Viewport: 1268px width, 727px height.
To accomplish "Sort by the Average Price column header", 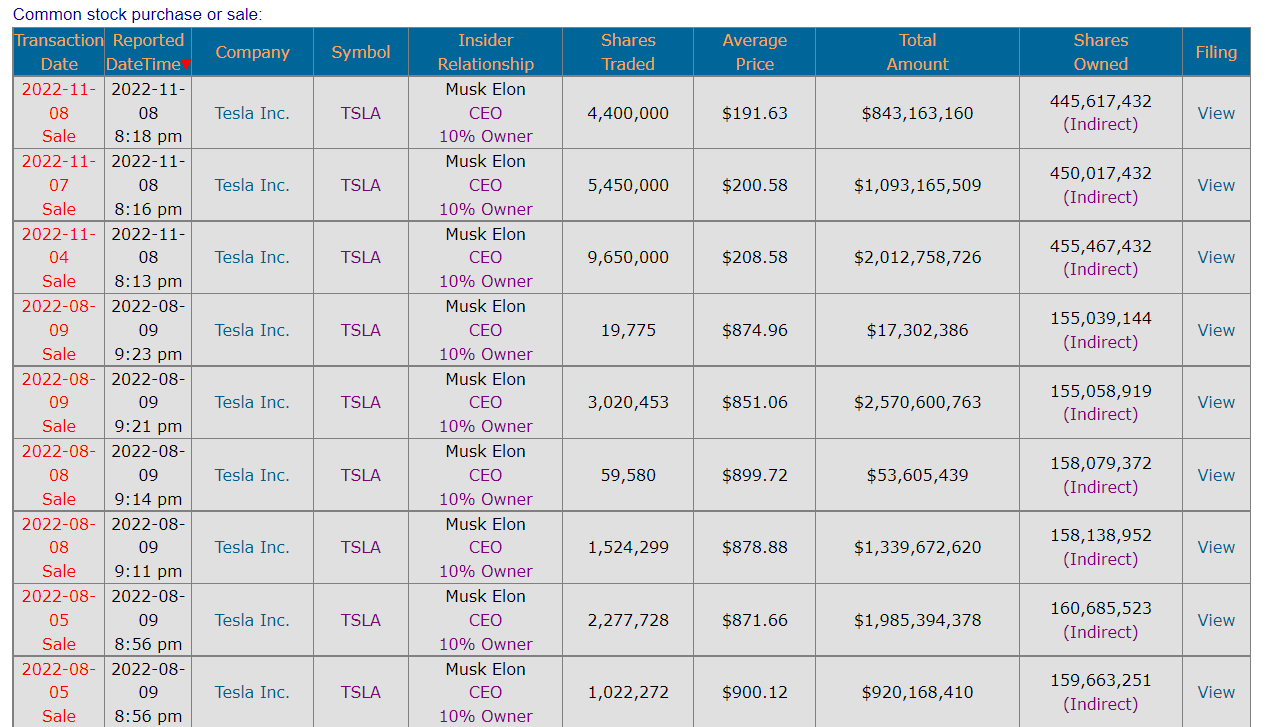I will tap(754, 52).
